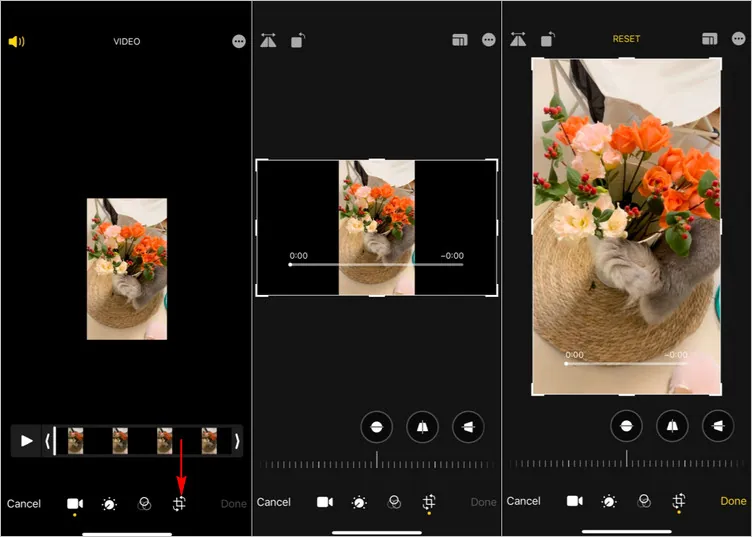Select the active Crop tab in the right screen
The image size is (752, 537).
[x=679, y=501]
